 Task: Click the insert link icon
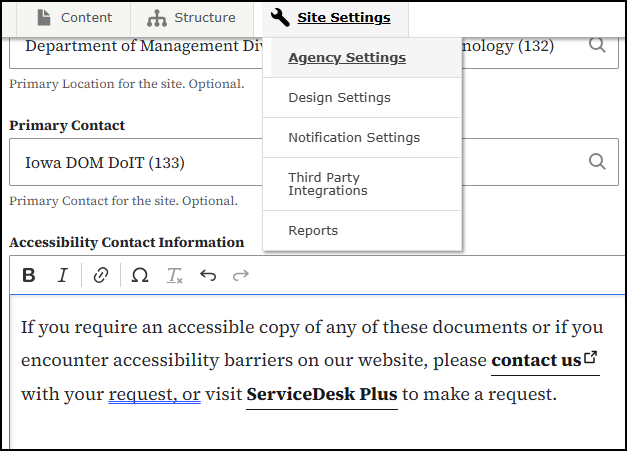[x=100, y=276]
